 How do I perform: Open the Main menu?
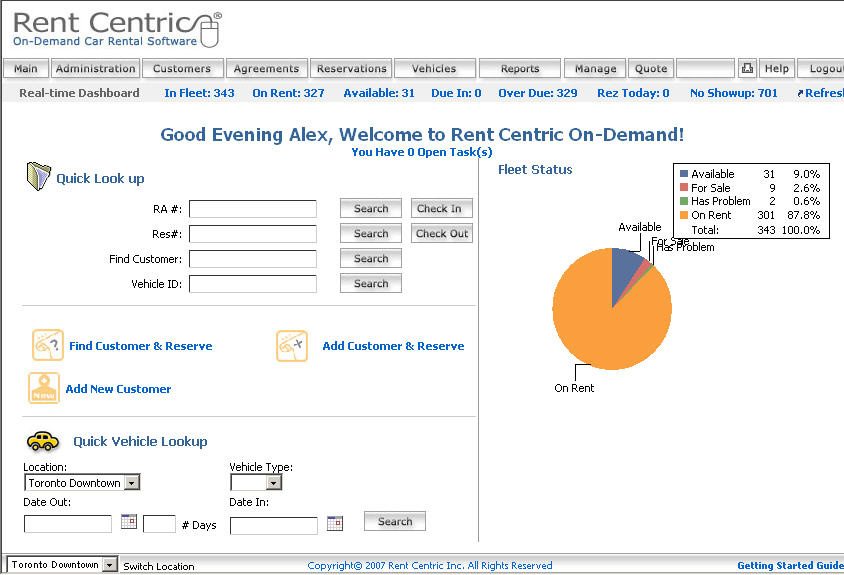26,68
